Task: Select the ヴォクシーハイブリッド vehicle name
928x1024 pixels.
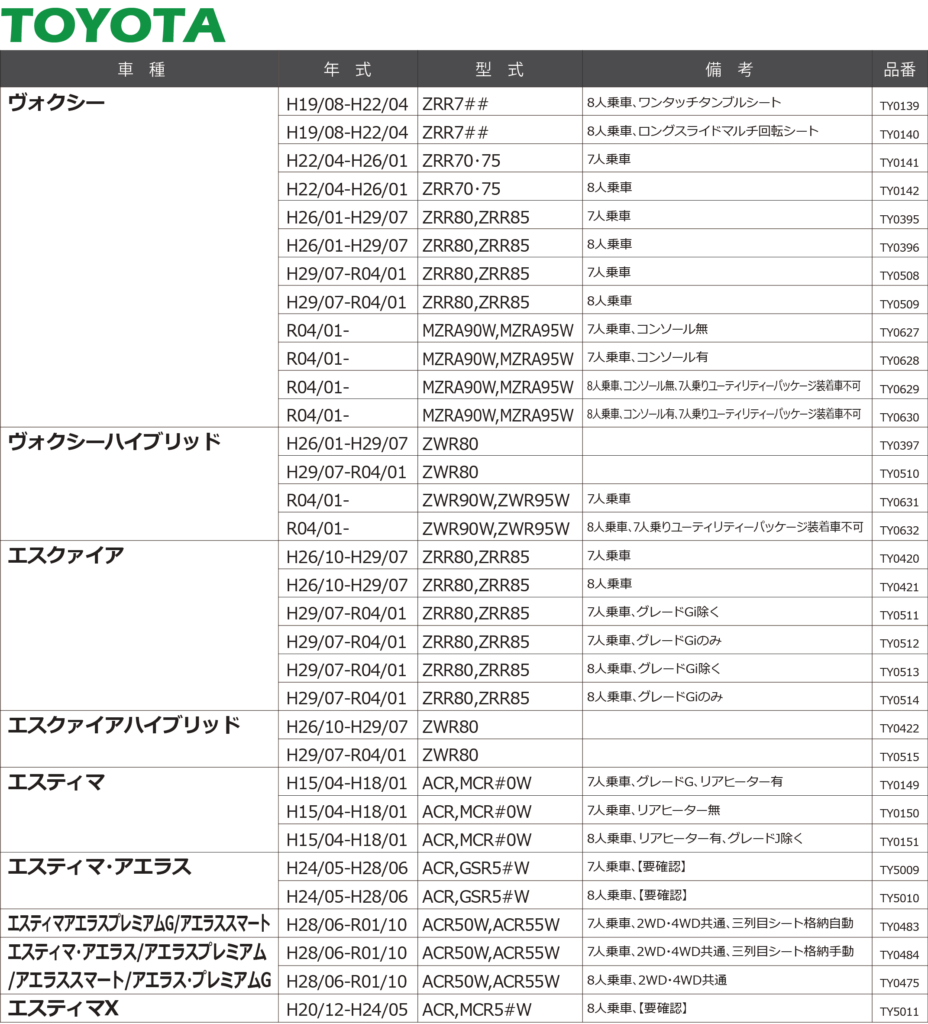Action: [x=114, y=442]
